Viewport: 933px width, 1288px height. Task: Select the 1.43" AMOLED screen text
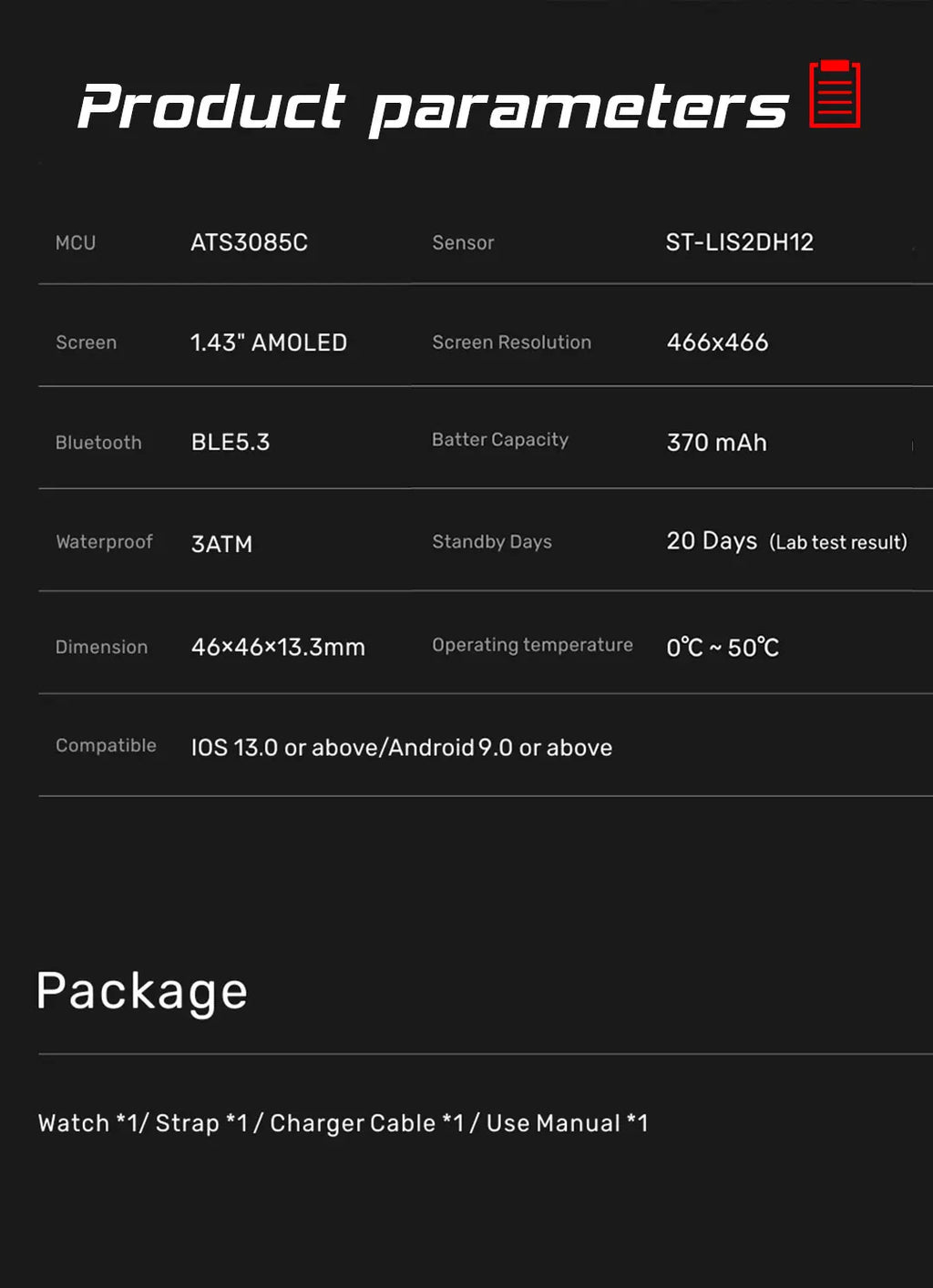point(269,342)
